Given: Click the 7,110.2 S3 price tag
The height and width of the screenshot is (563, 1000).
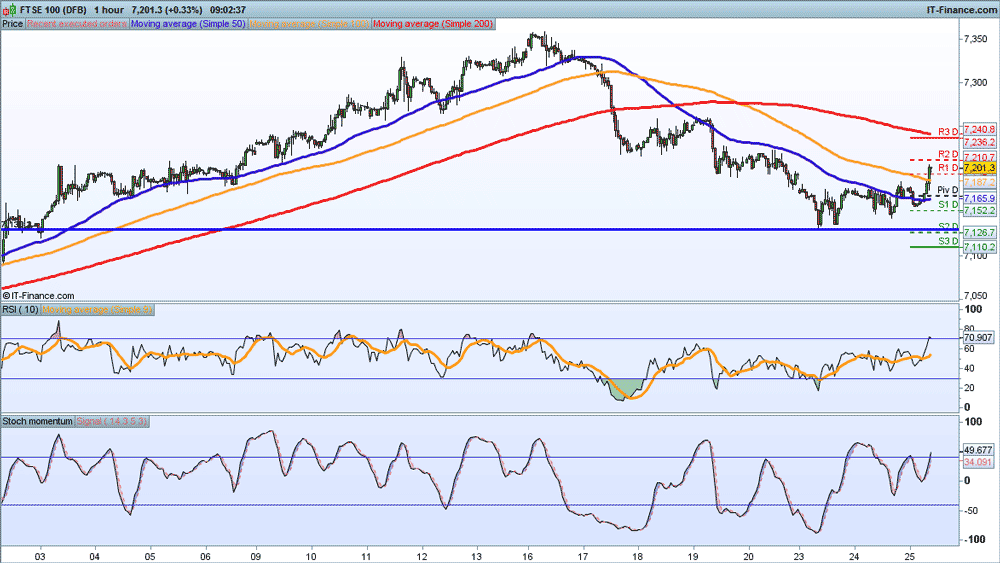Looking at the screenshot, I should tap(980, 247).
